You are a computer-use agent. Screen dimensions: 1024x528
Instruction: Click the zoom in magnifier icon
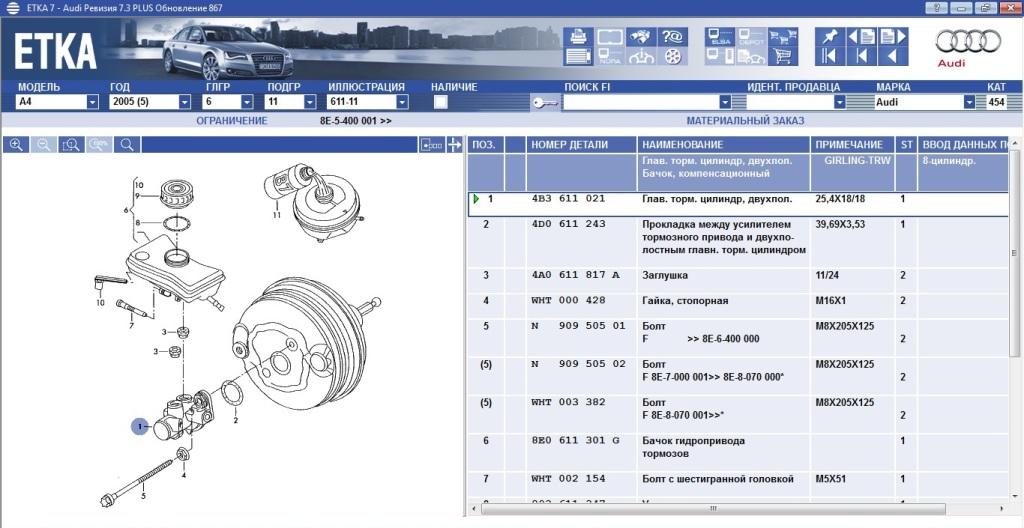(x=16, y=145)
